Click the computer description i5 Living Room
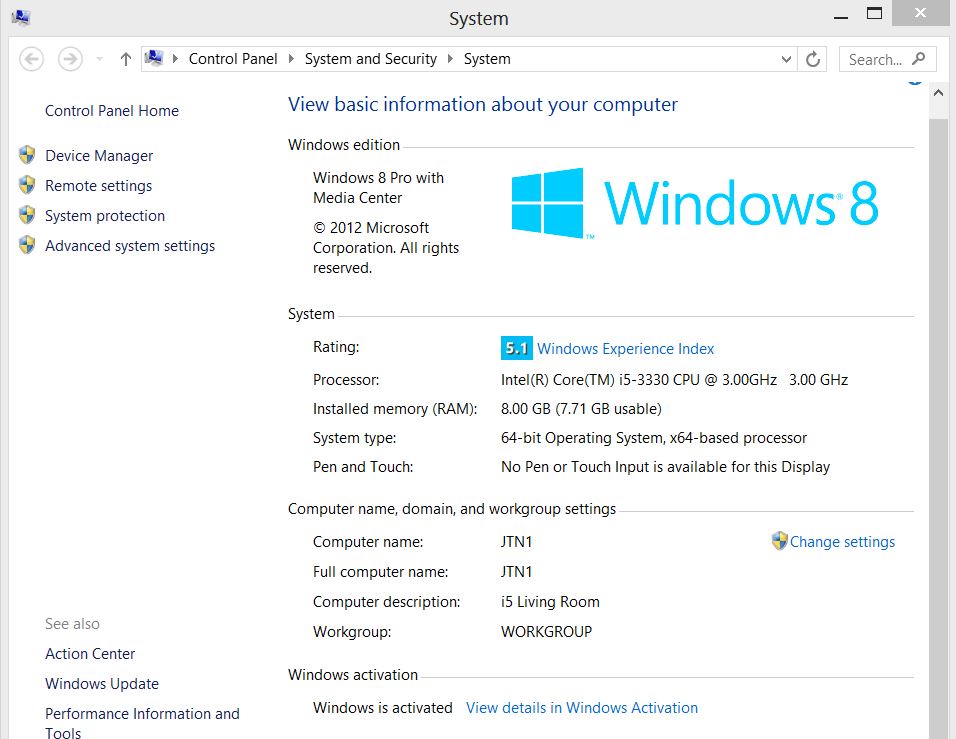The image size is (956, 739). (x=550, y=602)
